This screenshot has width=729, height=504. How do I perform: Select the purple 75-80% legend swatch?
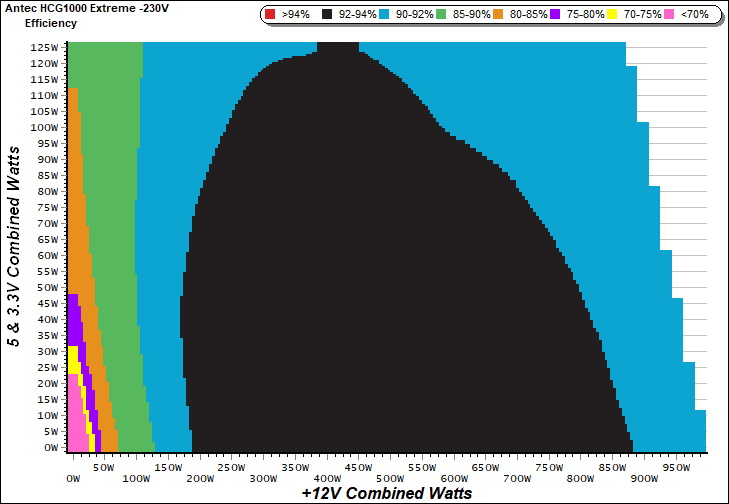[552, 15]
